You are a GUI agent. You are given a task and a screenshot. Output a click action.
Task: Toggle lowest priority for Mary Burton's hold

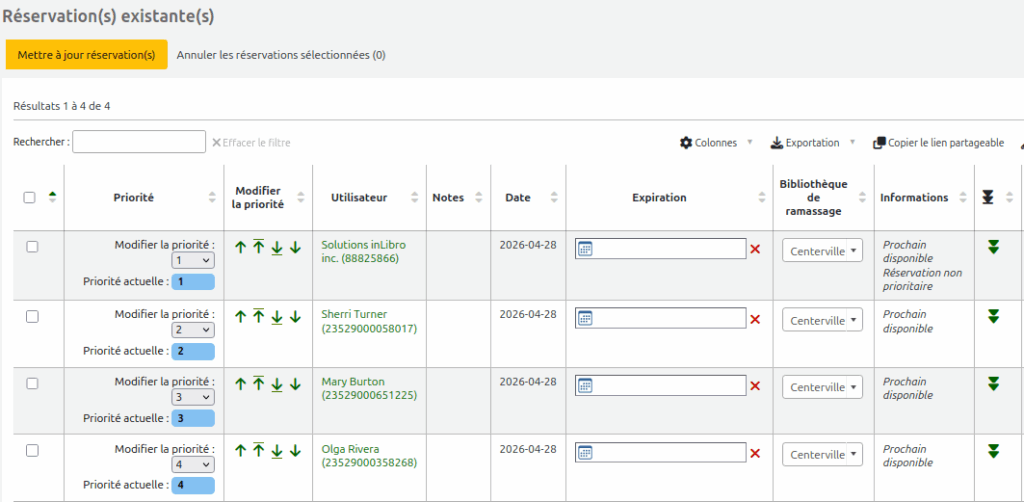click(x=992, y=384)
